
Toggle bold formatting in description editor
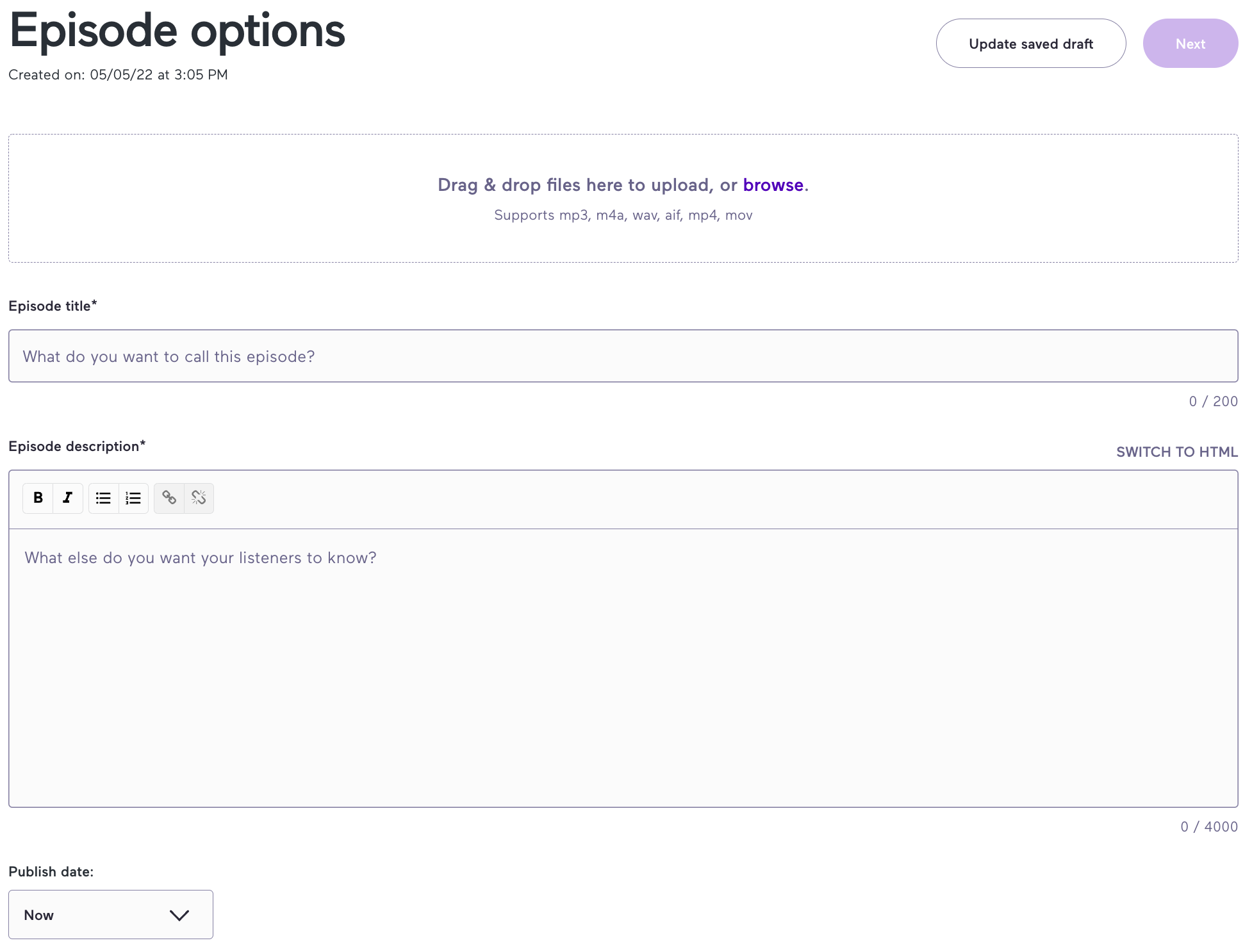pos(38,498)
